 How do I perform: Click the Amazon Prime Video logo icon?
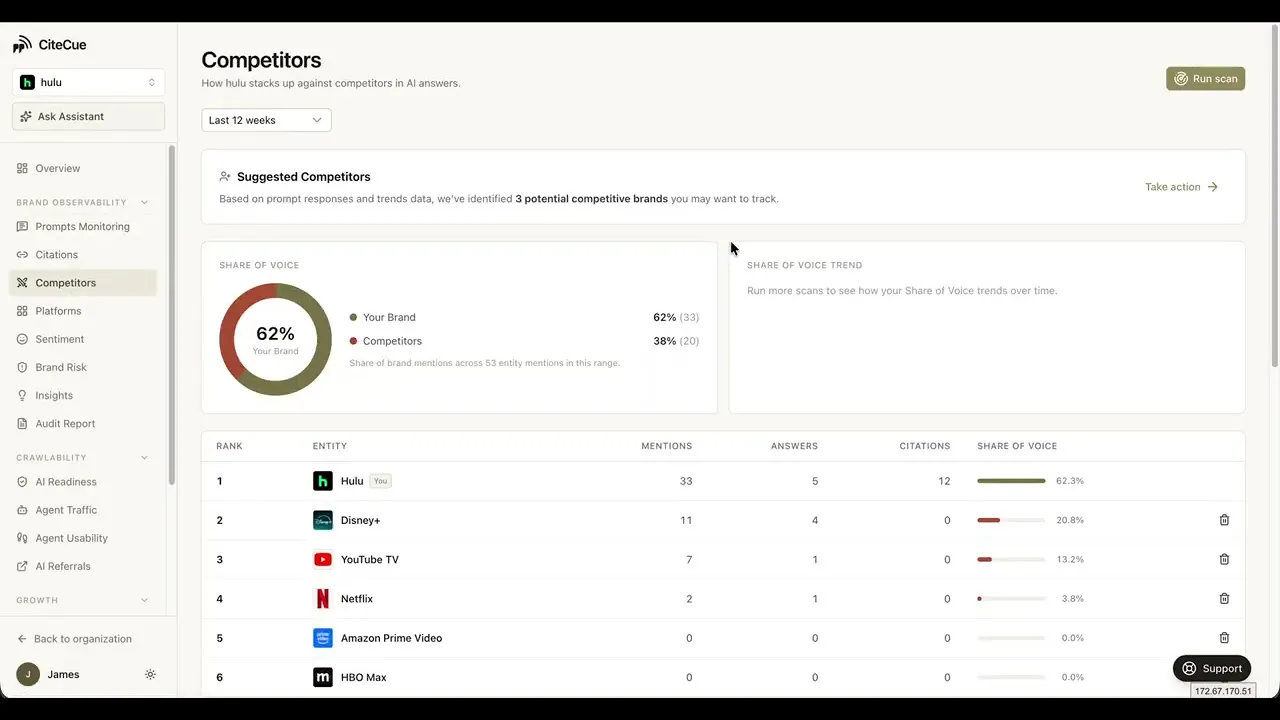pyautogui.click(x=322, y=637)
